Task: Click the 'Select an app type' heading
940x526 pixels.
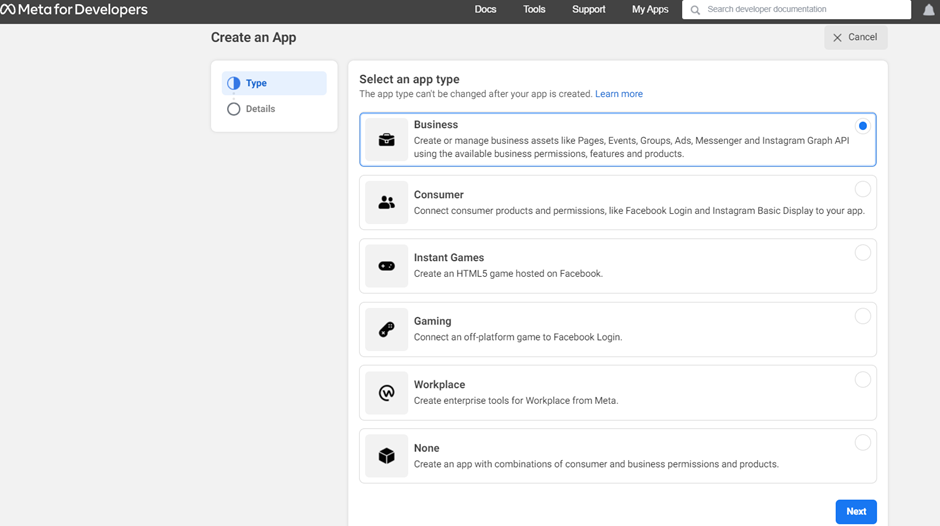Action: point(409,79)
